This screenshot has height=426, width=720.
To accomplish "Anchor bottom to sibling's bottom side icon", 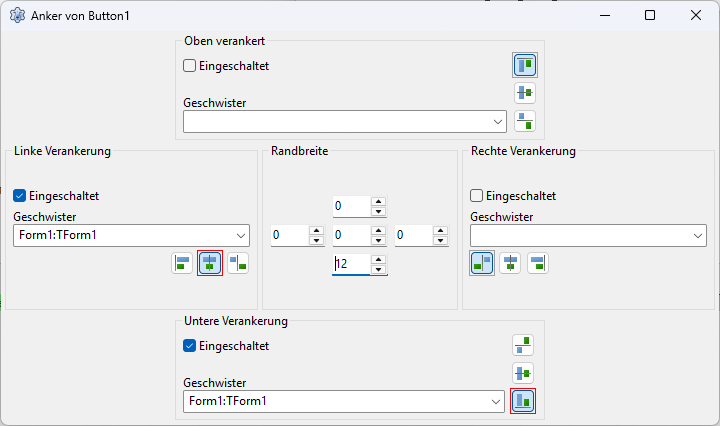I will click(x=523, y=401).
